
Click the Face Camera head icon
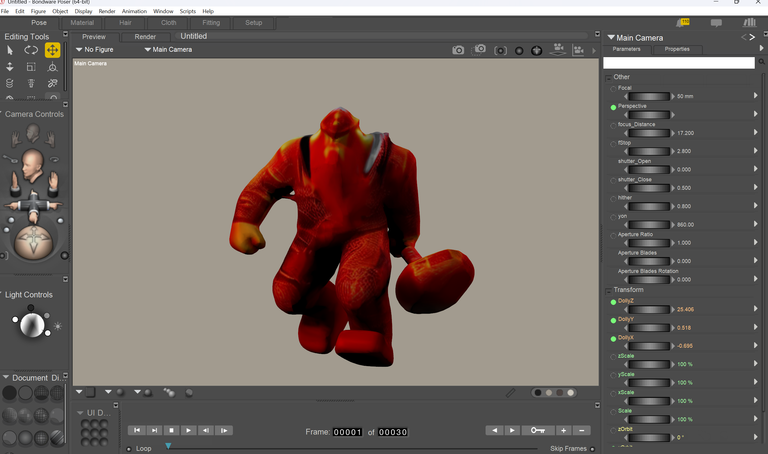point(33,133)
